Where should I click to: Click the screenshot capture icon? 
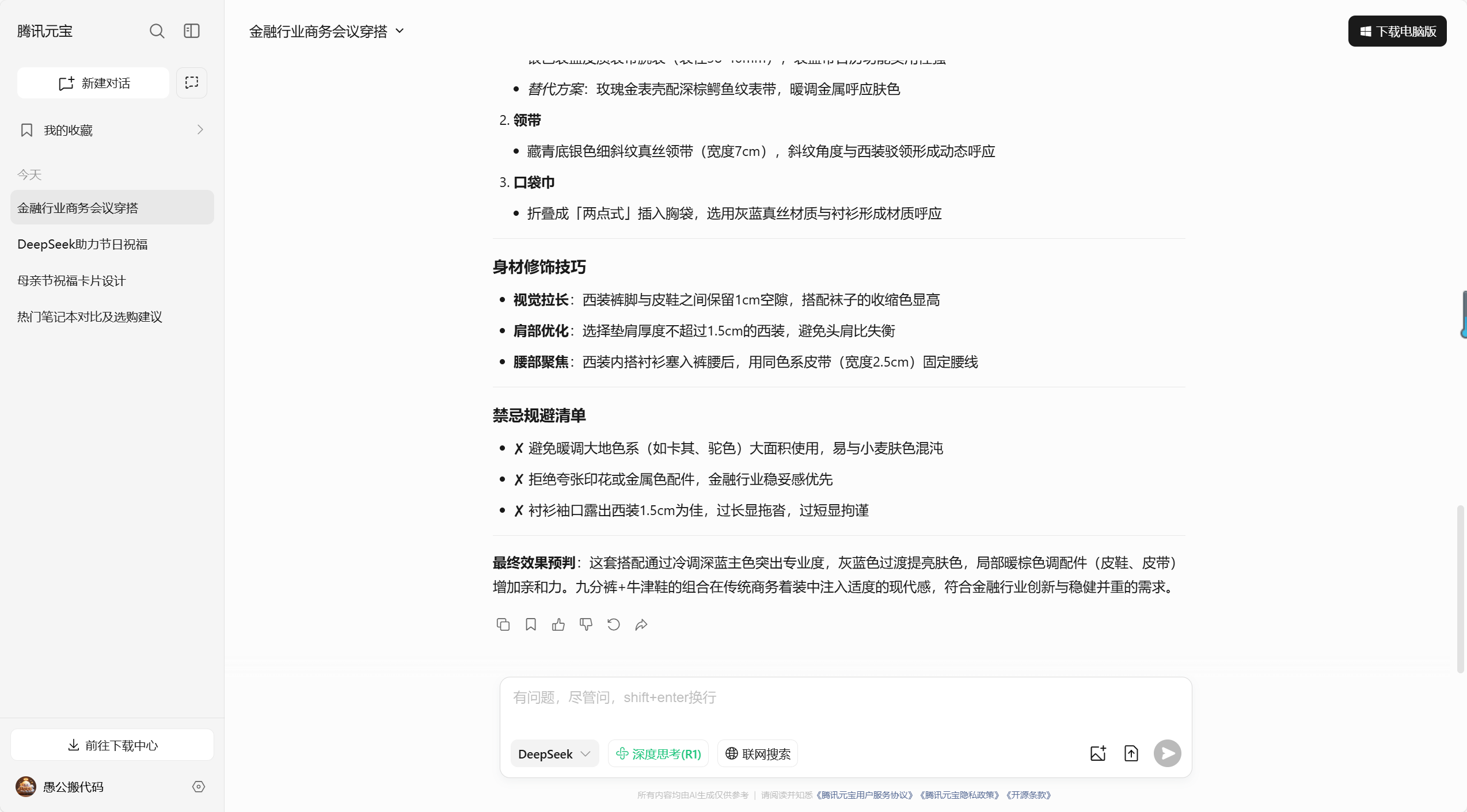click(191, 83)
